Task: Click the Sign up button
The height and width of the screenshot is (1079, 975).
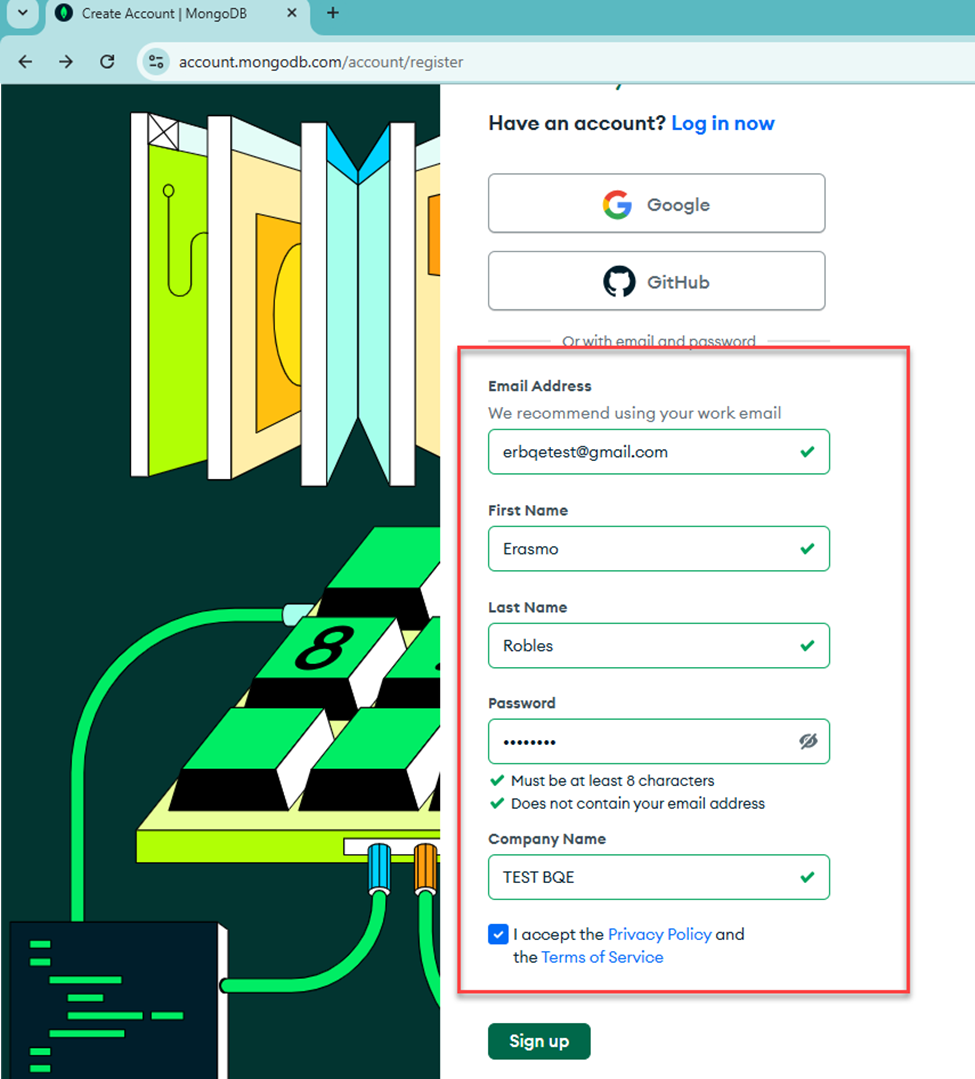Action: [539, 1041]
